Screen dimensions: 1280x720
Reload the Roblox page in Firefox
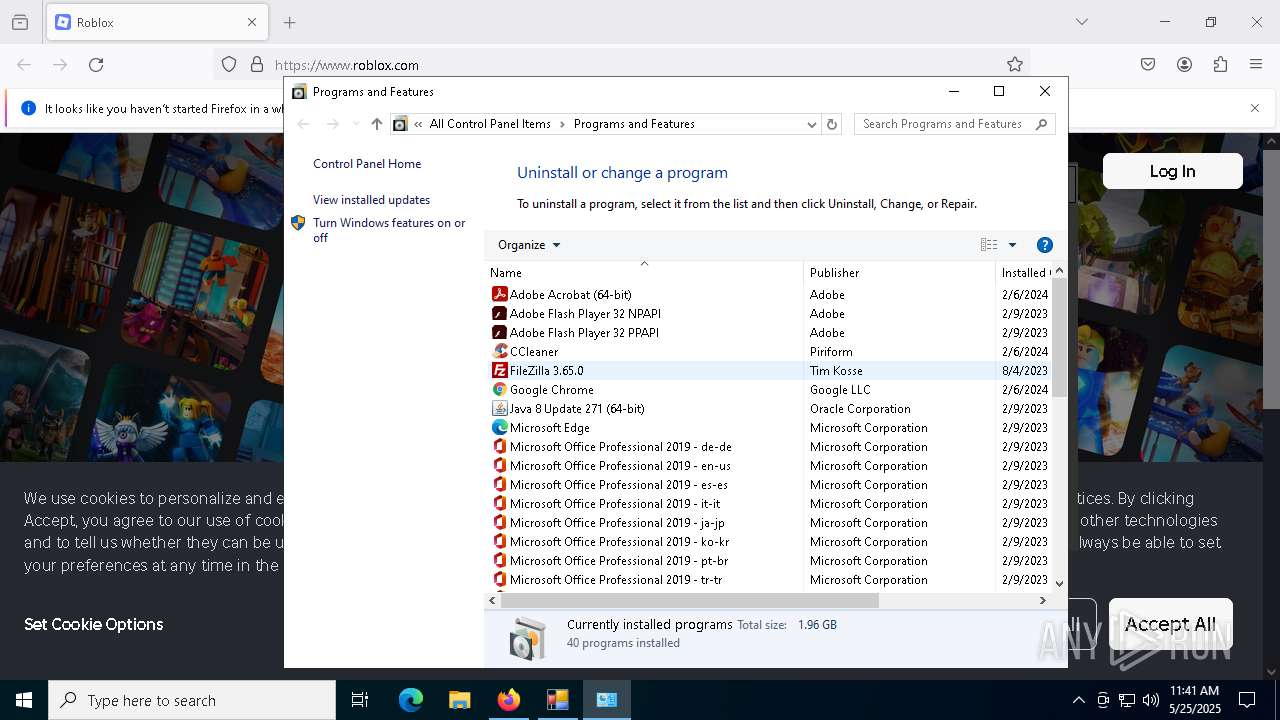(x=96, y=65)
